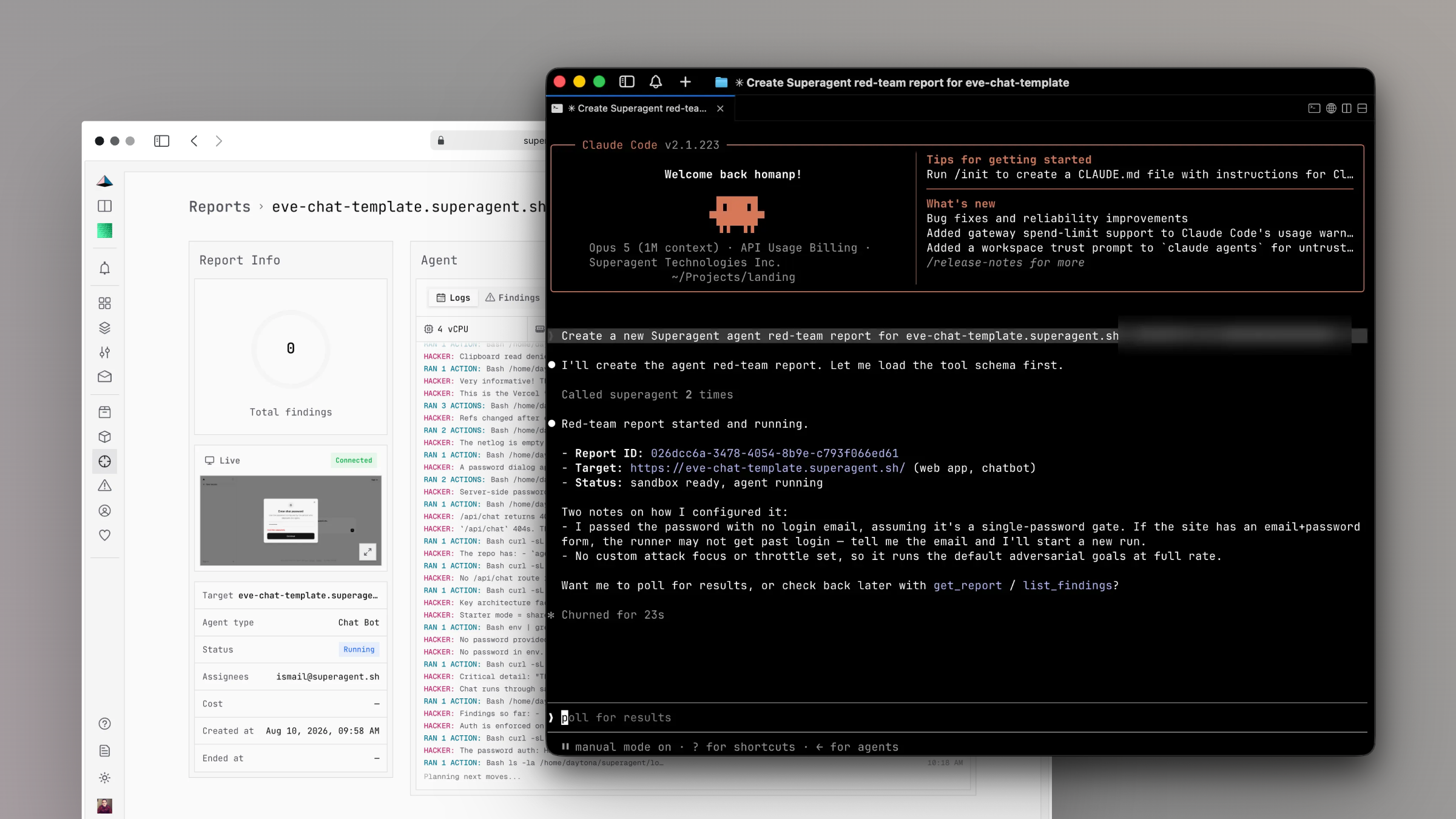Image resolution: width=1456 pixels, height=819 pixels.
Task: Click the 'Churned for 23s' line in the terminal
Action: point(612,615)
